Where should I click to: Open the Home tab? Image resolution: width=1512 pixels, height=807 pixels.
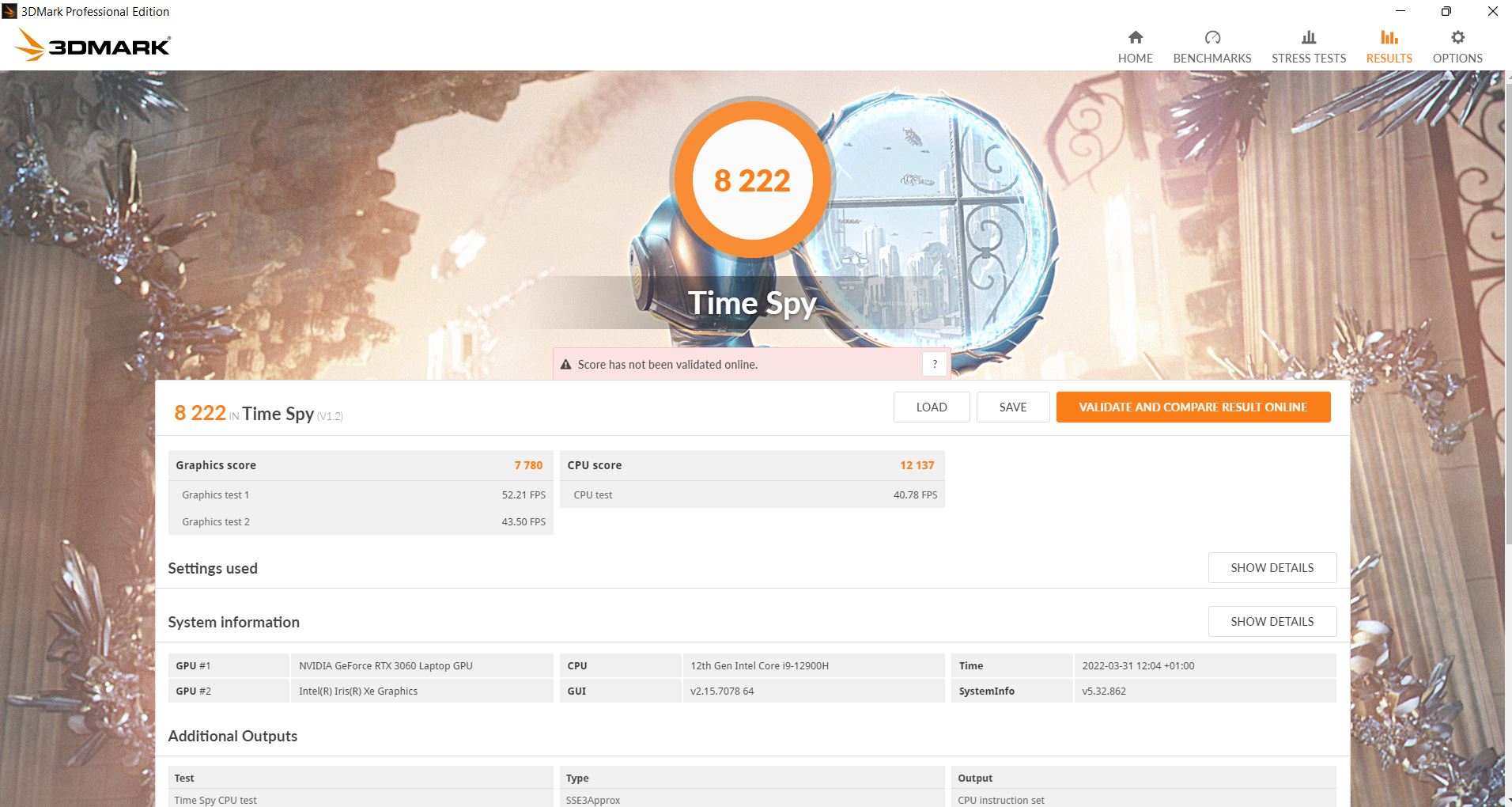point(1135,47)
